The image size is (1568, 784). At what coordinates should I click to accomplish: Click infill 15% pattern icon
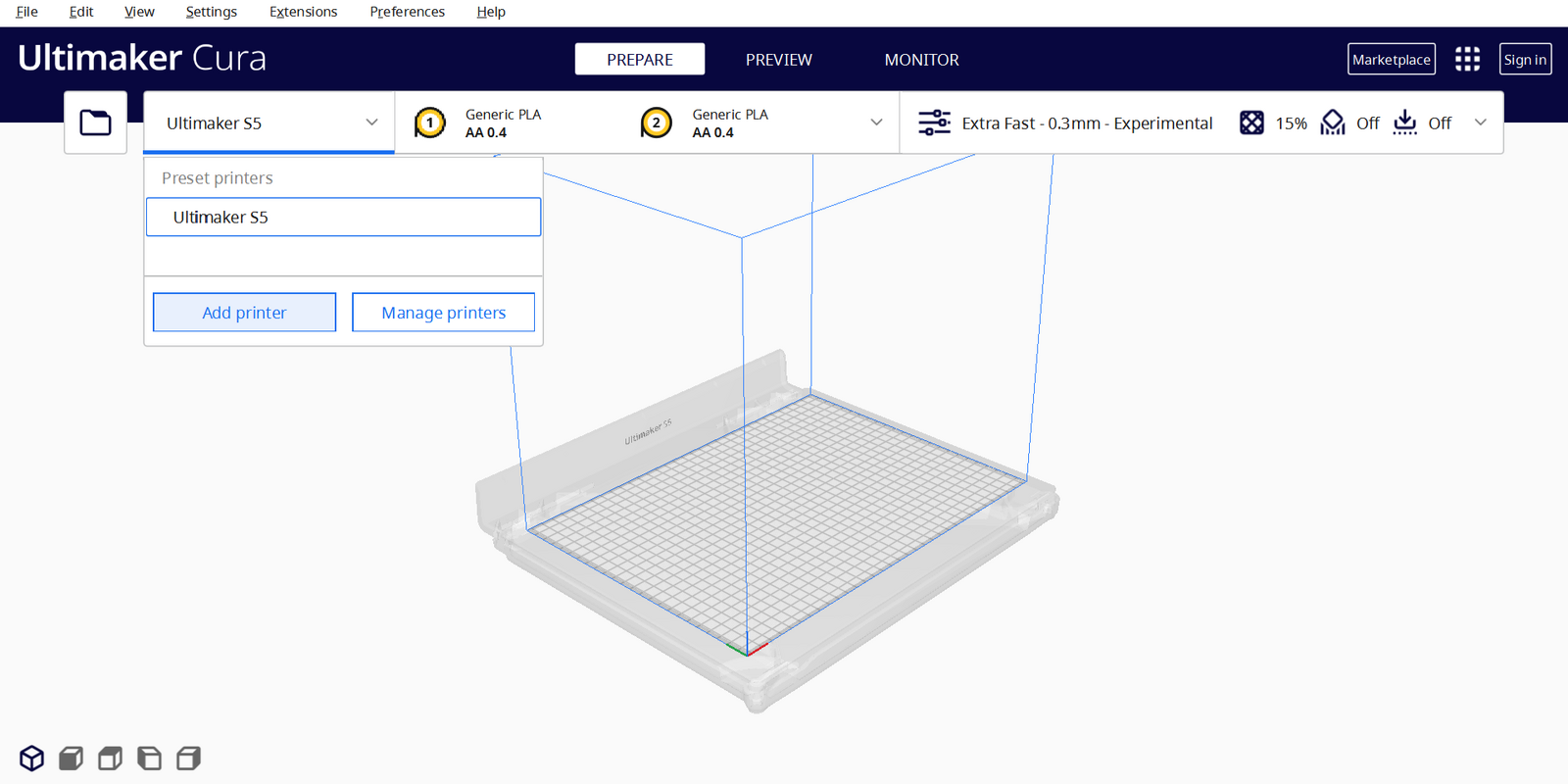(1251, 122)
